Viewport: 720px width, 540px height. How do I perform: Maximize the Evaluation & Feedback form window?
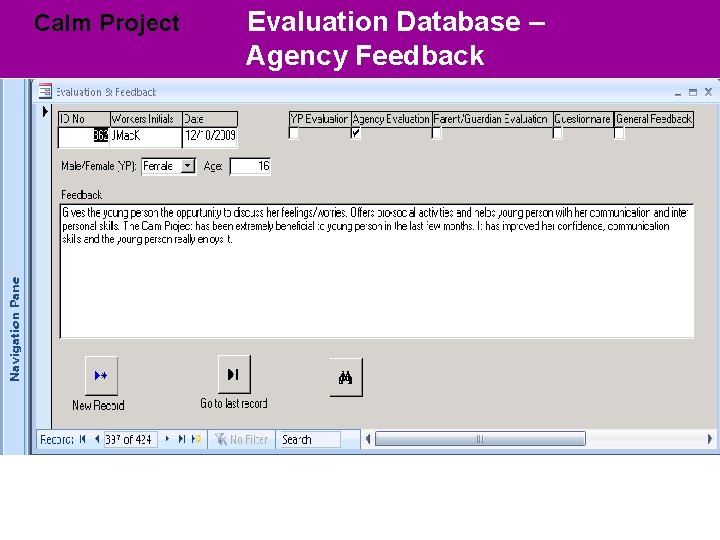coord(693,92)
